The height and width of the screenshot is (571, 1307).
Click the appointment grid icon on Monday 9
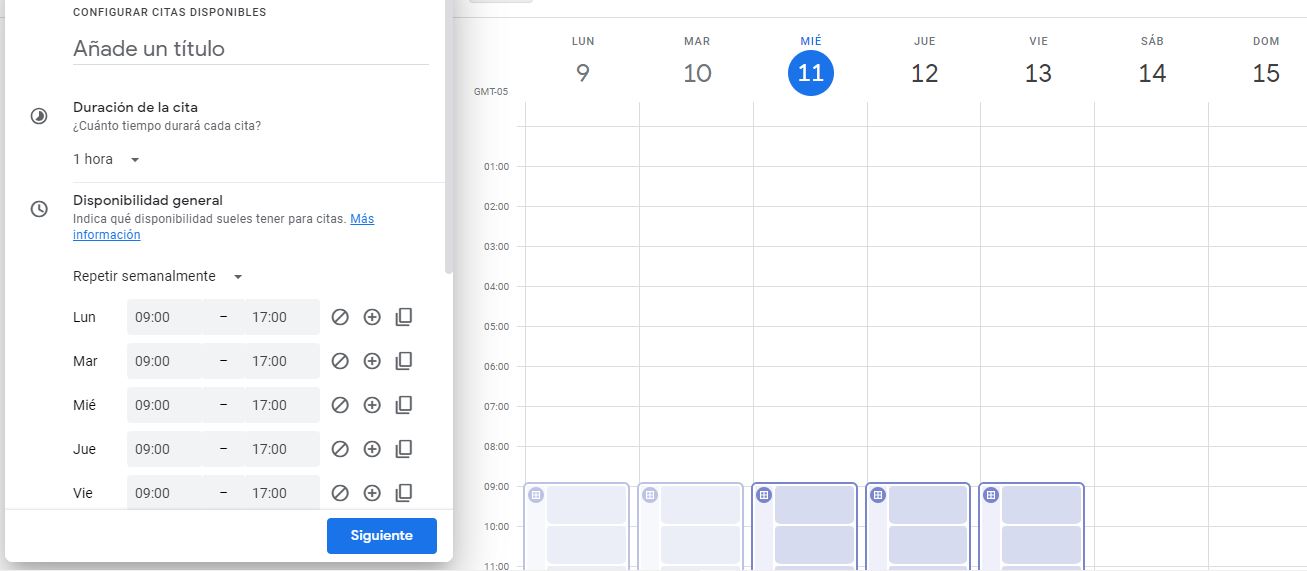536,495
